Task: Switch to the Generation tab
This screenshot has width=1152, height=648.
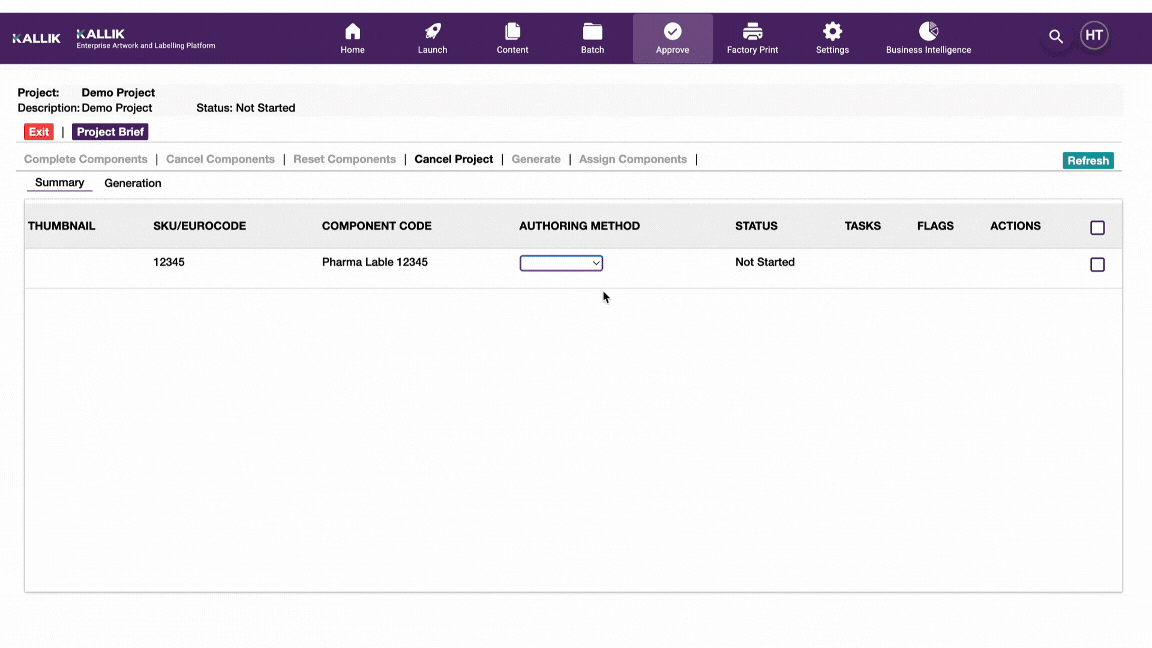Action: click(x=133, y=183)
